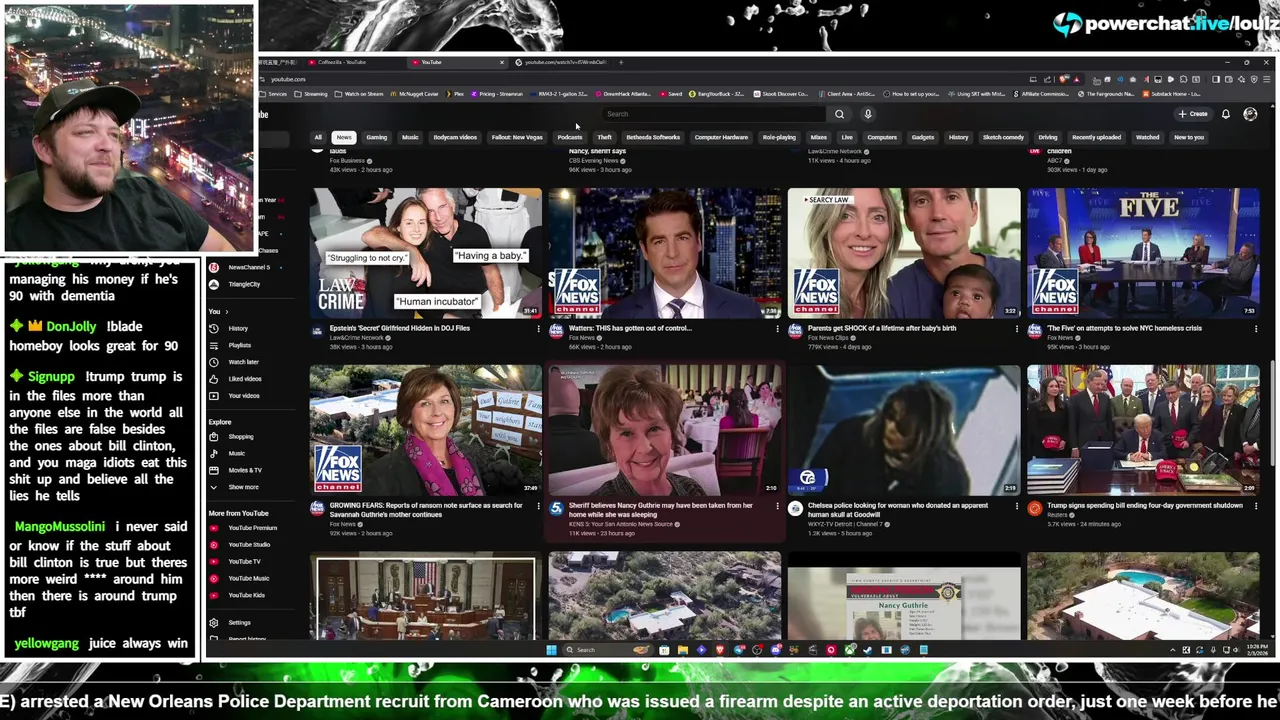Open the McNugget Caviar bookmark
The width and height of the screenshot is (1280, 720).
[415, 94]
